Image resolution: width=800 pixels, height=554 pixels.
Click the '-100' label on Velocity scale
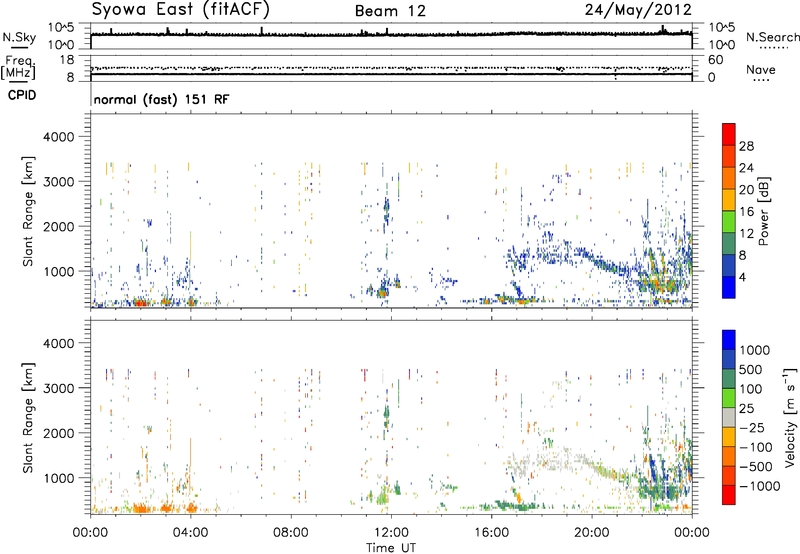pyautogui.click(x=755, y=447)
